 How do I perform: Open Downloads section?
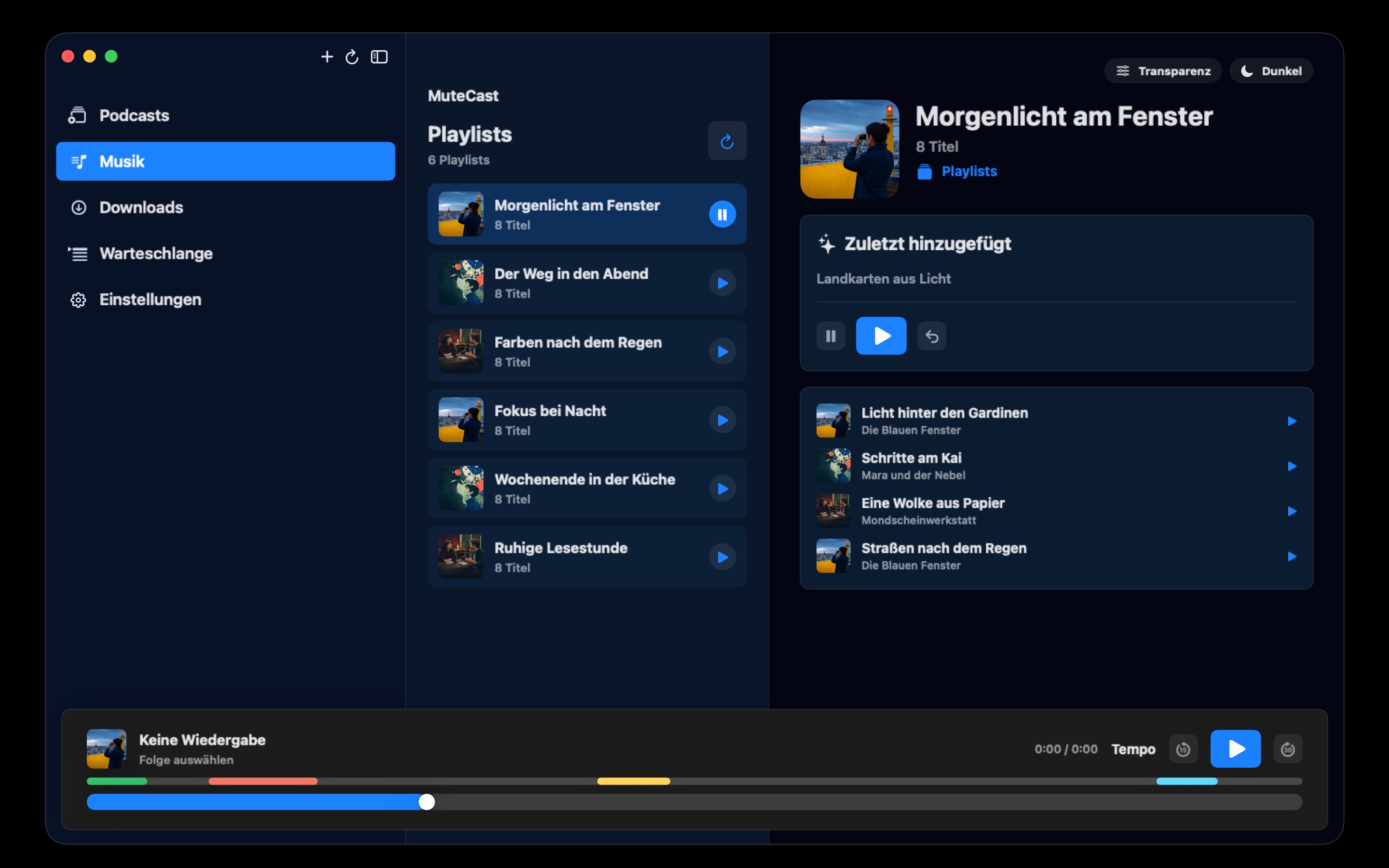[x=226, y=207]
